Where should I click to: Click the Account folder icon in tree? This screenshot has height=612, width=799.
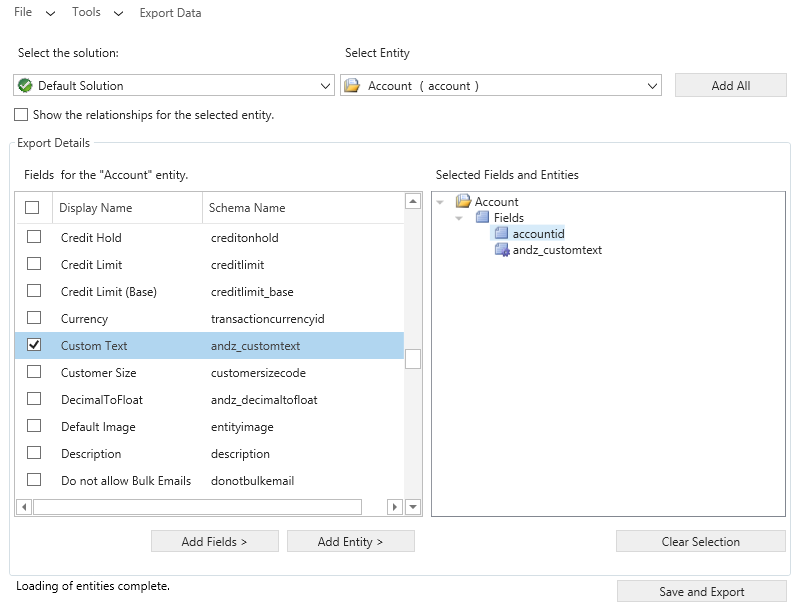(x=463, y=202)
